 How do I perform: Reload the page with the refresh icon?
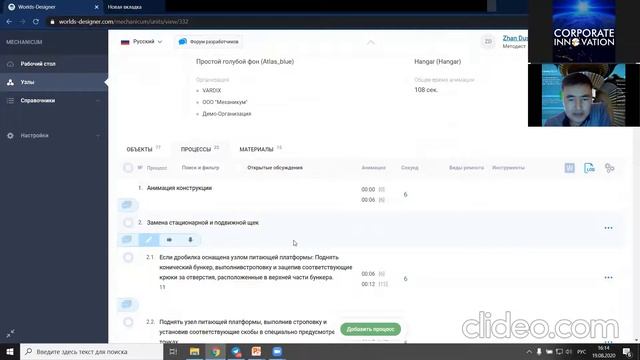(x=36, y=22)
